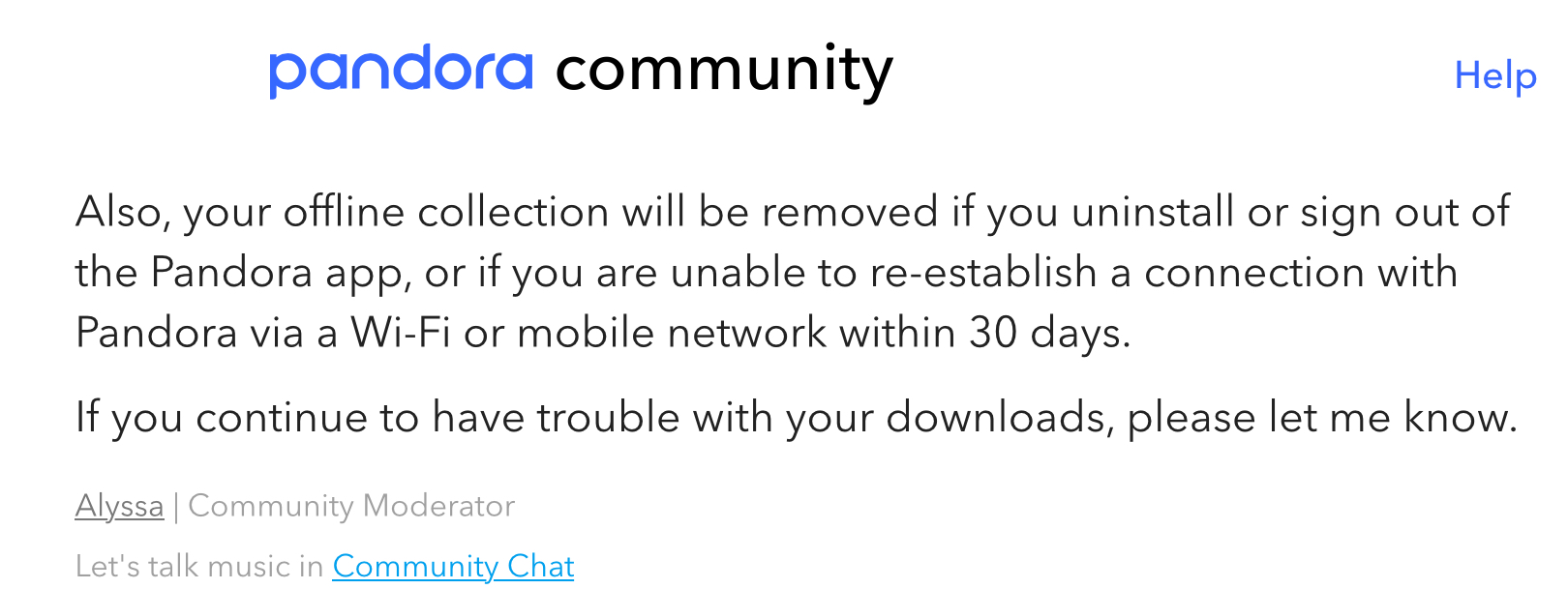Viewport: 1568px width, 589px height.
Task: Click the word "community" in the header
Action: point(723,71)
